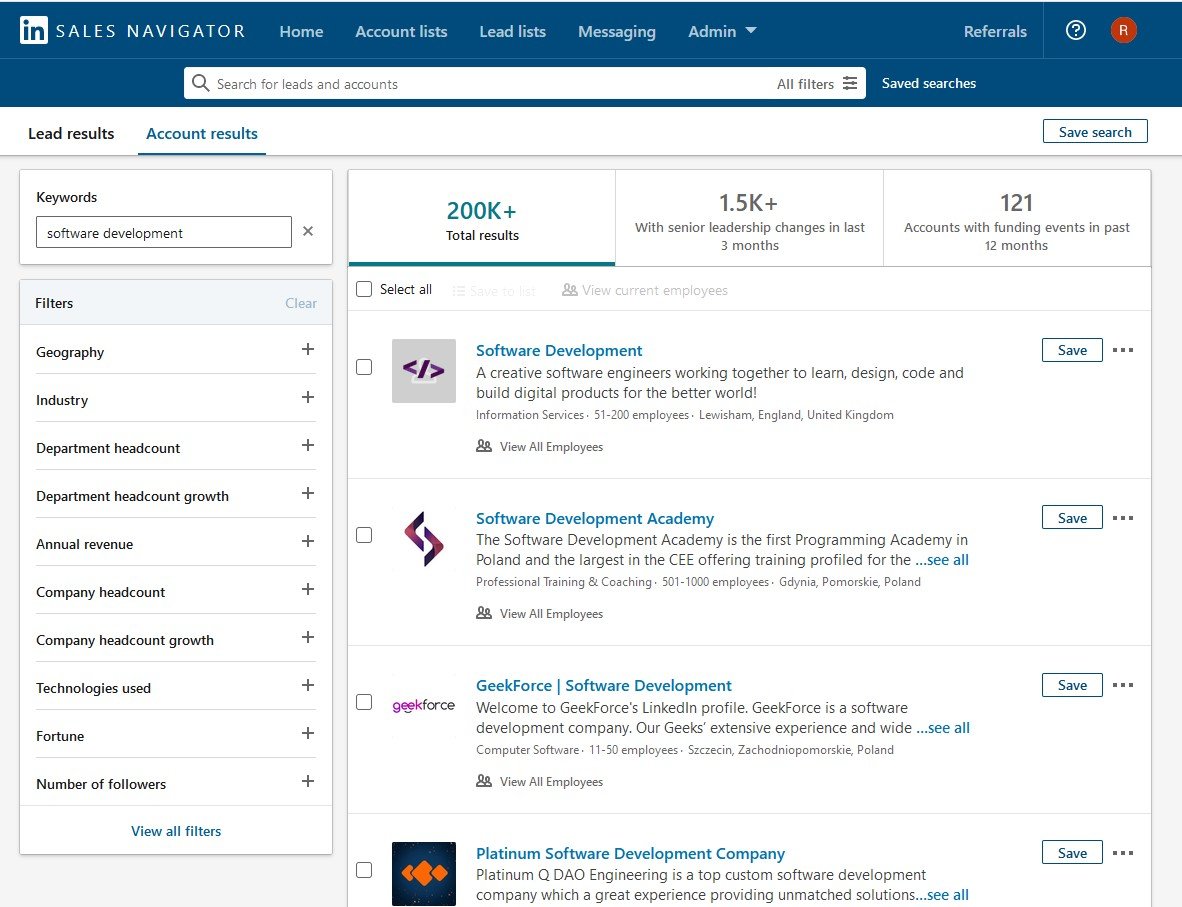
Task: Check the box next to GeekForce result
Action: 364,702
